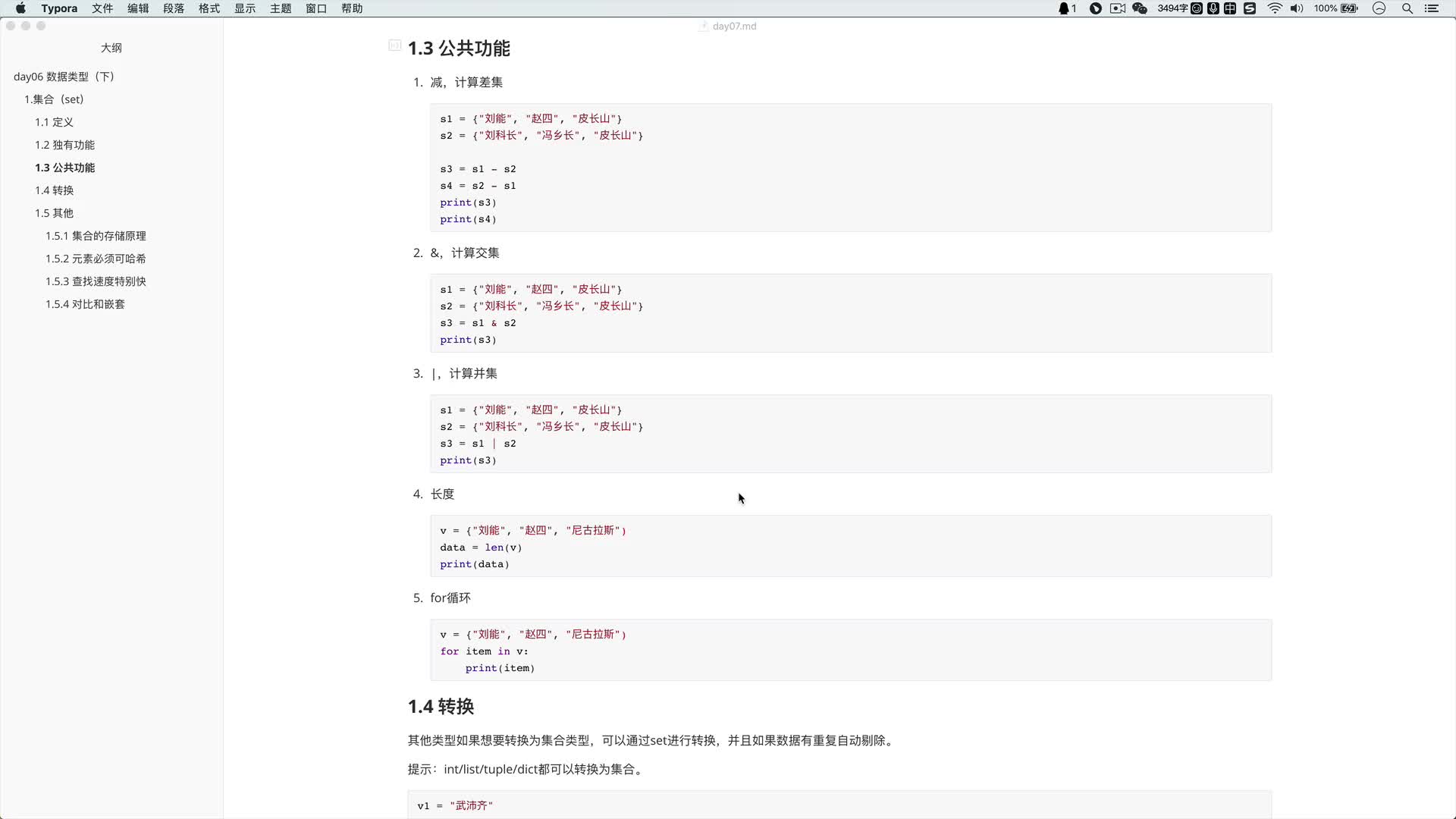Open the Wi-Fi status menu
This screenshot has width=1456, height=819.
coord(1275,8)
